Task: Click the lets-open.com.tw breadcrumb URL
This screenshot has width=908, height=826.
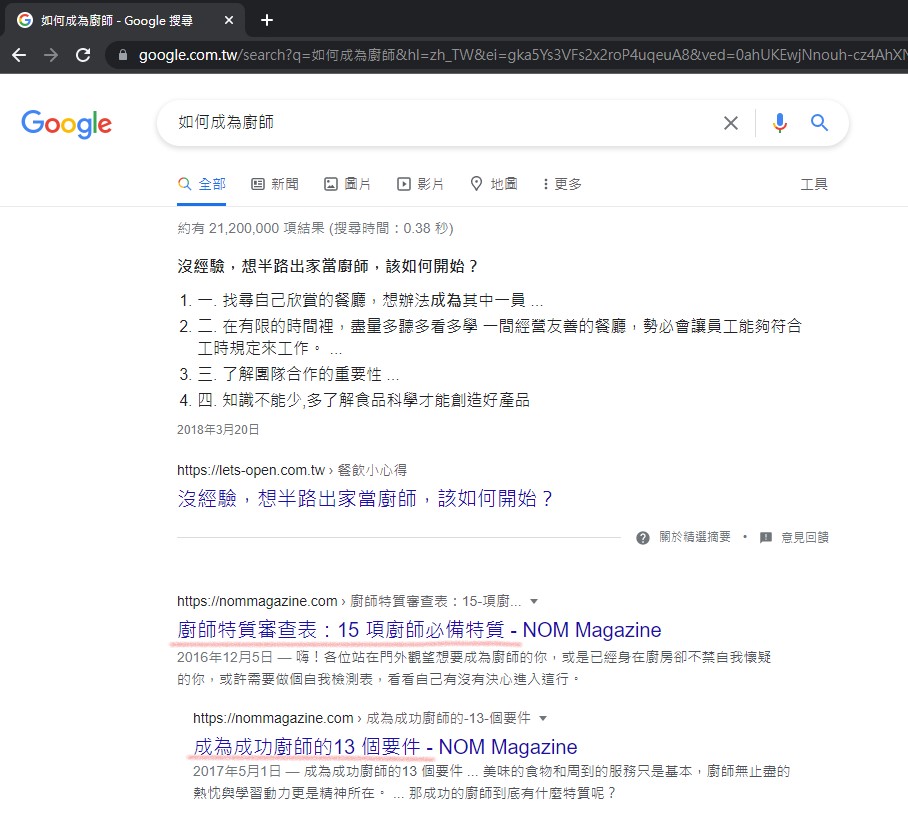Action: [x=292, y=470]
